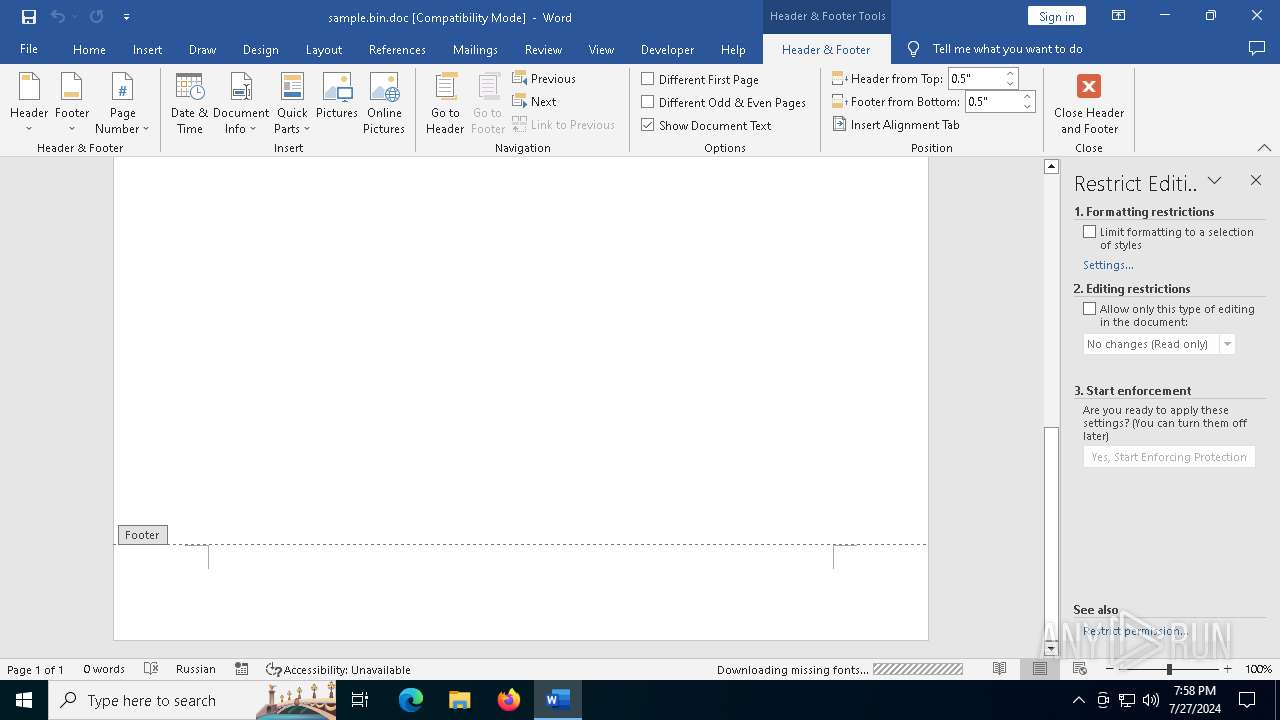This screenshot has height=720, width=1280.
Task: Open the Footer gallery button
Action: coord(72,103)
